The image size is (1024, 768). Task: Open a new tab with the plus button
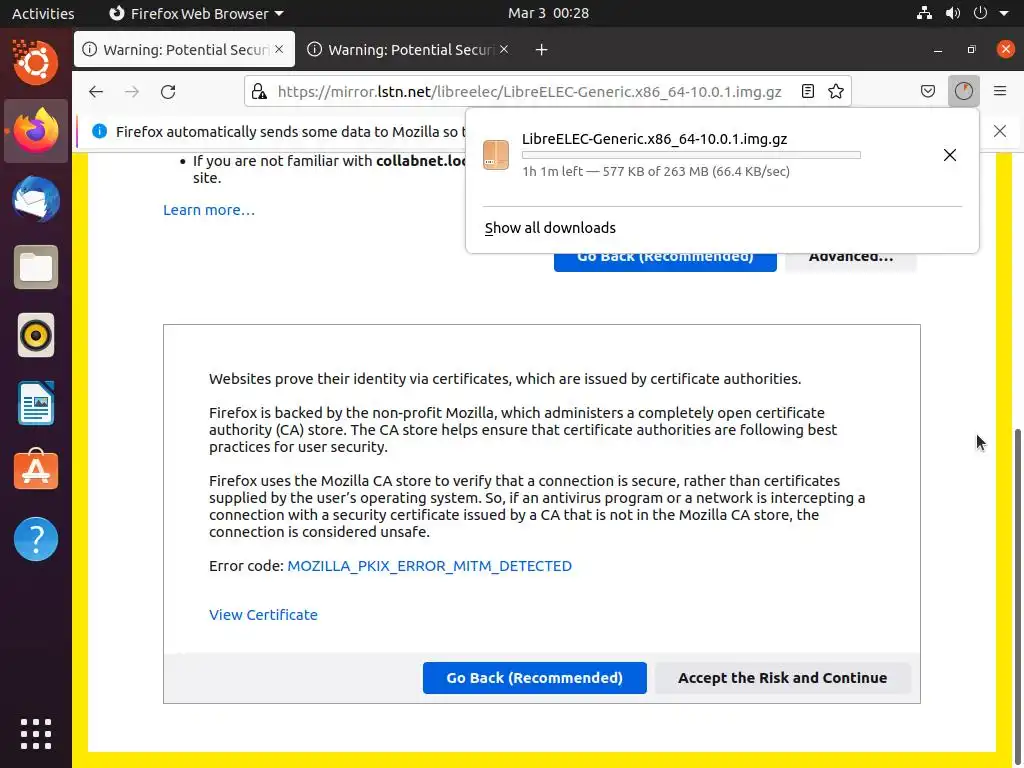click(x=541, y=50)
